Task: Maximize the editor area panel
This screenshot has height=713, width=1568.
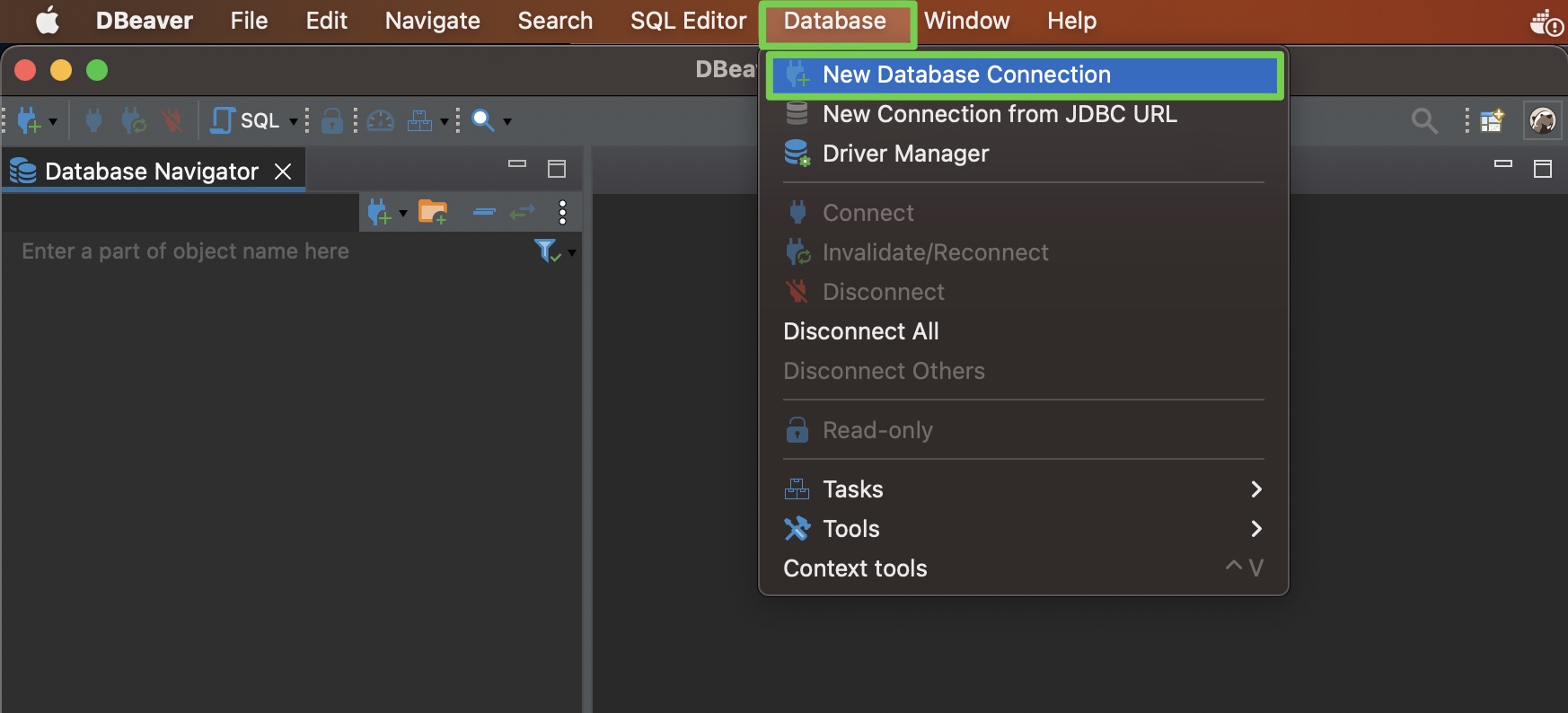Action: 1543,169
